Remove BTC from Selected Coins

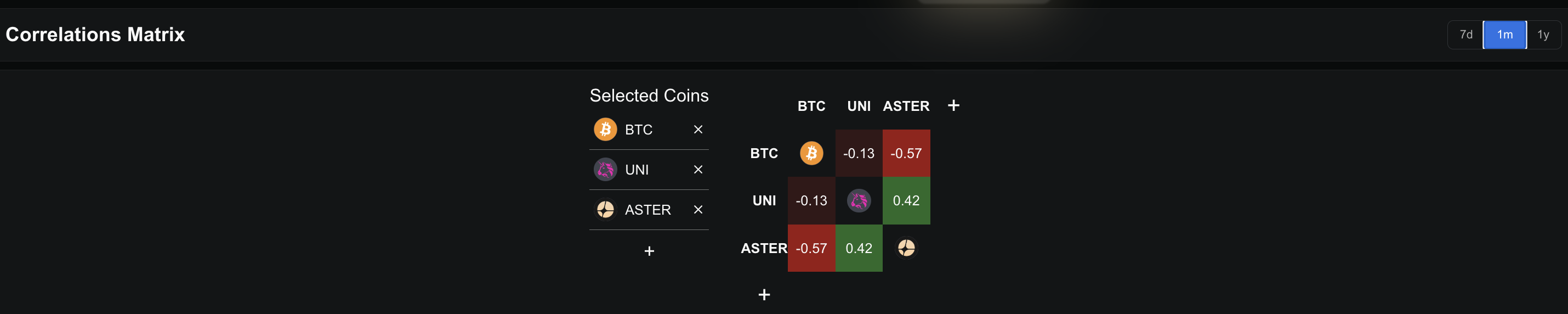[x=697, y=129]
